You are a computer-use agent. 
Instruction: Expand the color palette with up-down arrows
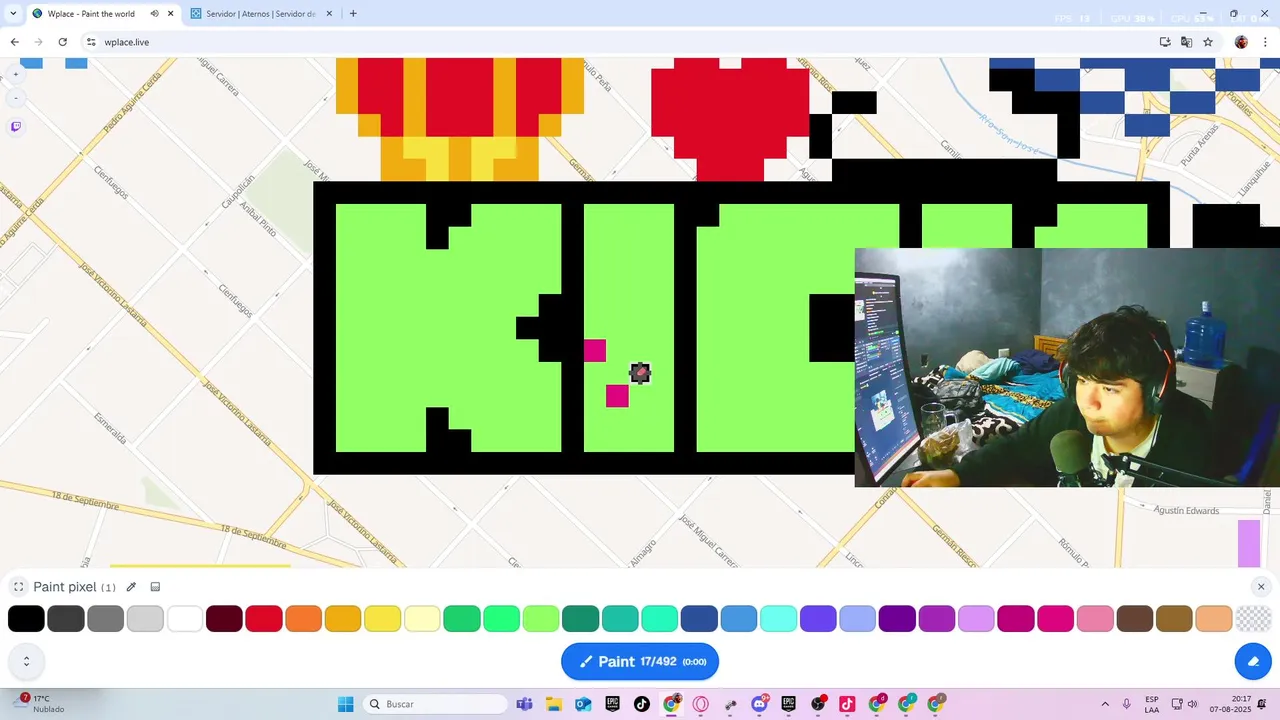[x=26, y=661]
